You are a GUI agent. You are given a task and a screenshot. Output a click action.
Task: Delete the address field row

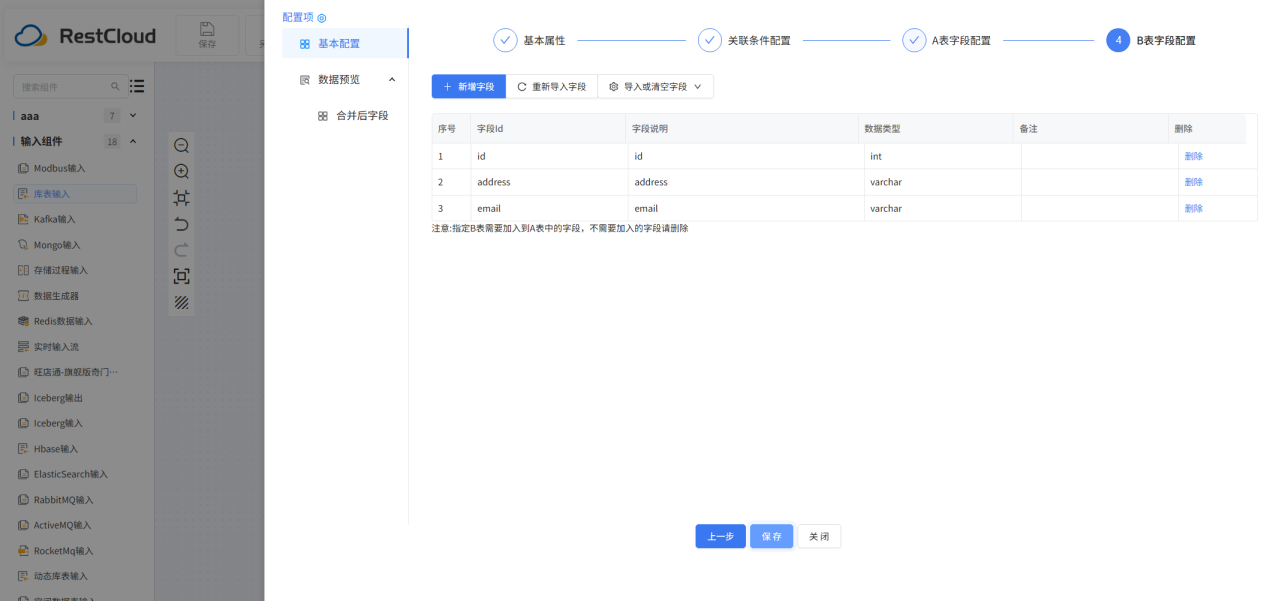tap(1194, 182)
